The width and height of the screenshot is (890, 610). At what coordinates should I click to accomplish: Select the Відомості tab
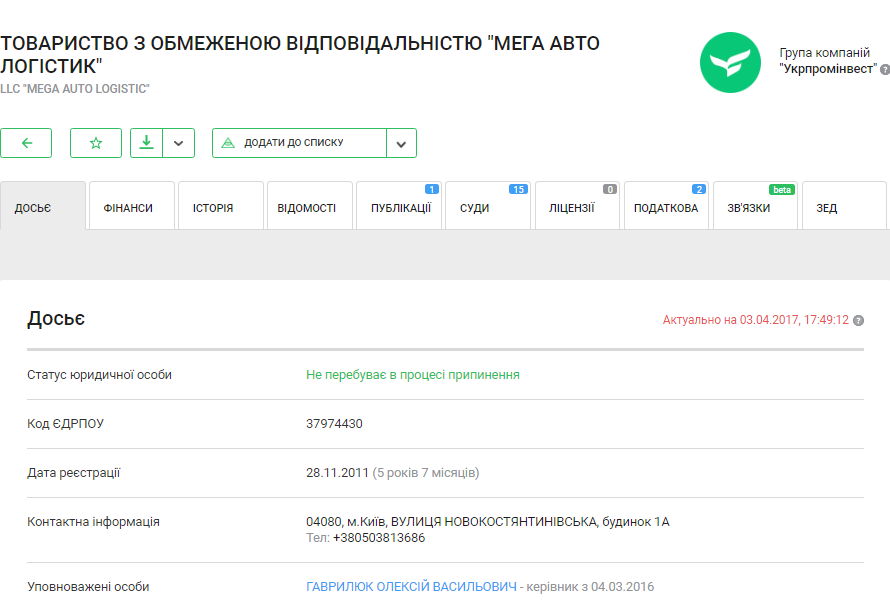(309, 208)
